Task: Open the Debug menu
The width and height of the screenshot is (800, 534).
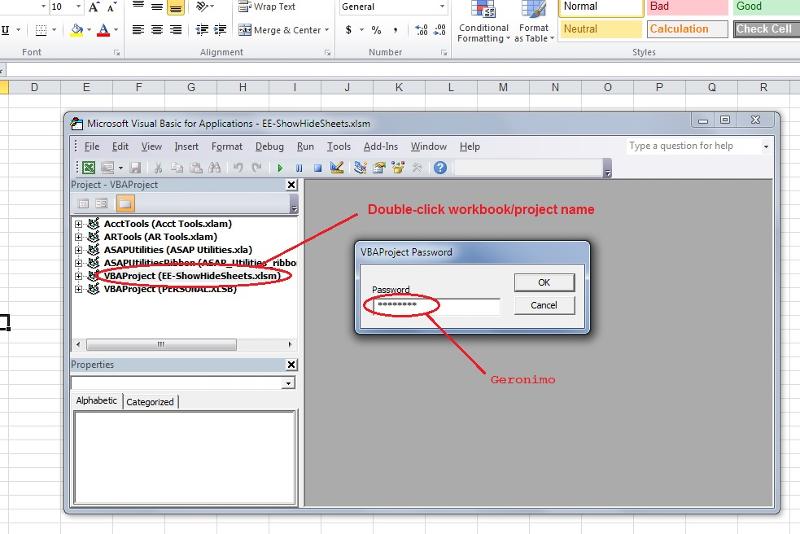Action: [269, 146]
